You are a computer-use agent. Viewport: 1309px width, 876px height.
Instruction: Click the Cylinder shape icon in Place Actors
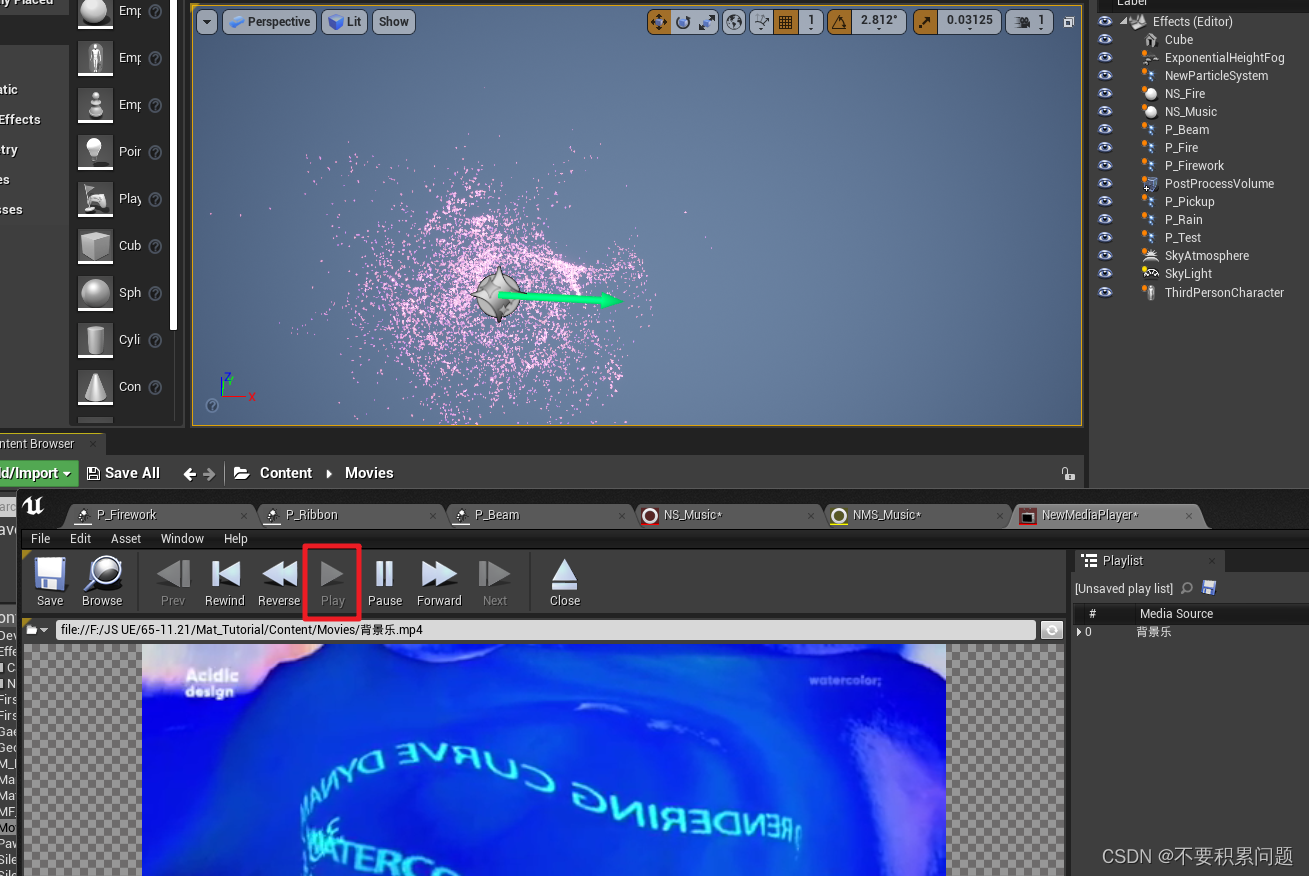[x=95, y=340]
